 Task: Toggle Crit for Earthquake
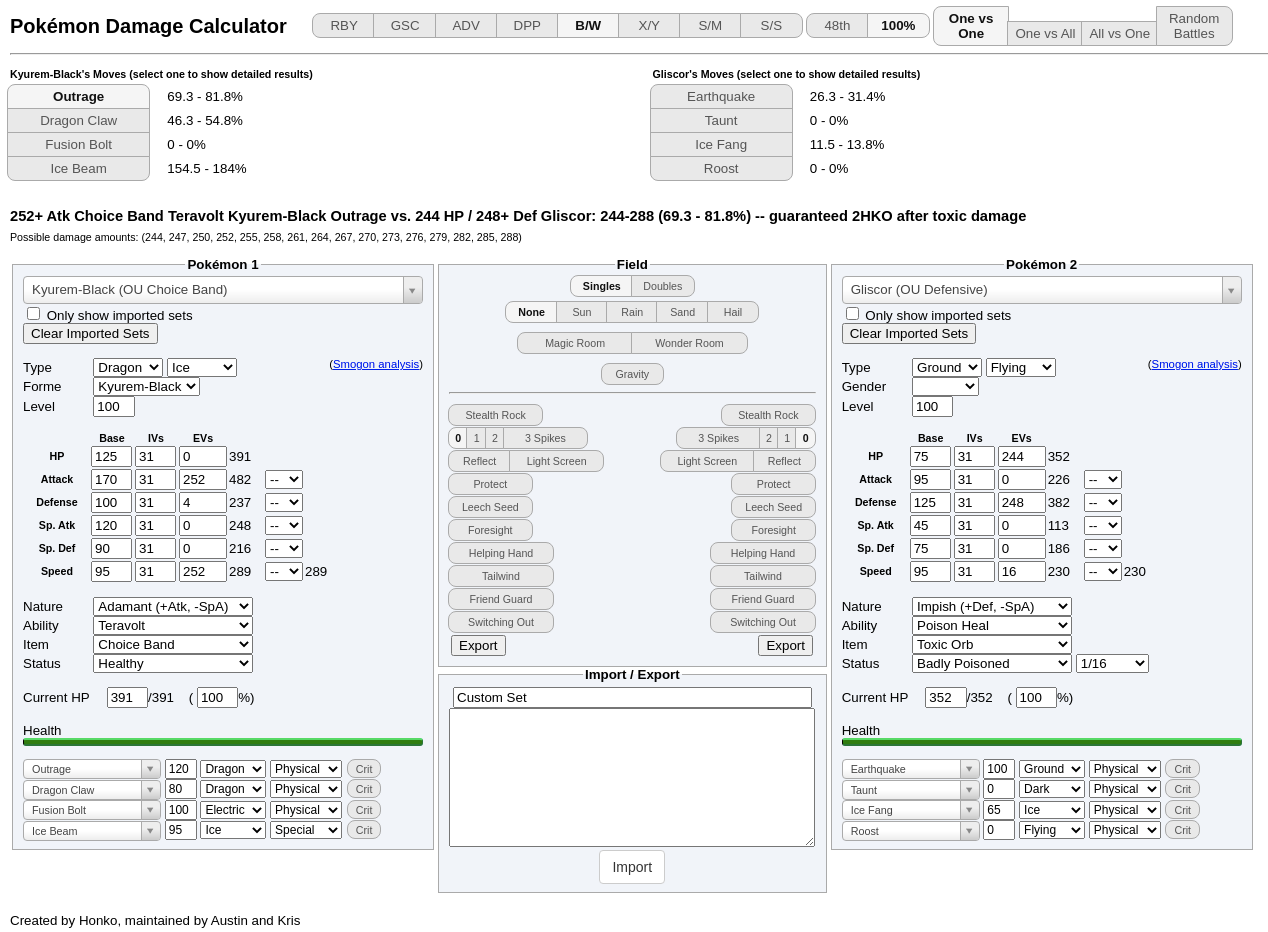click(x=1182, y=769)
